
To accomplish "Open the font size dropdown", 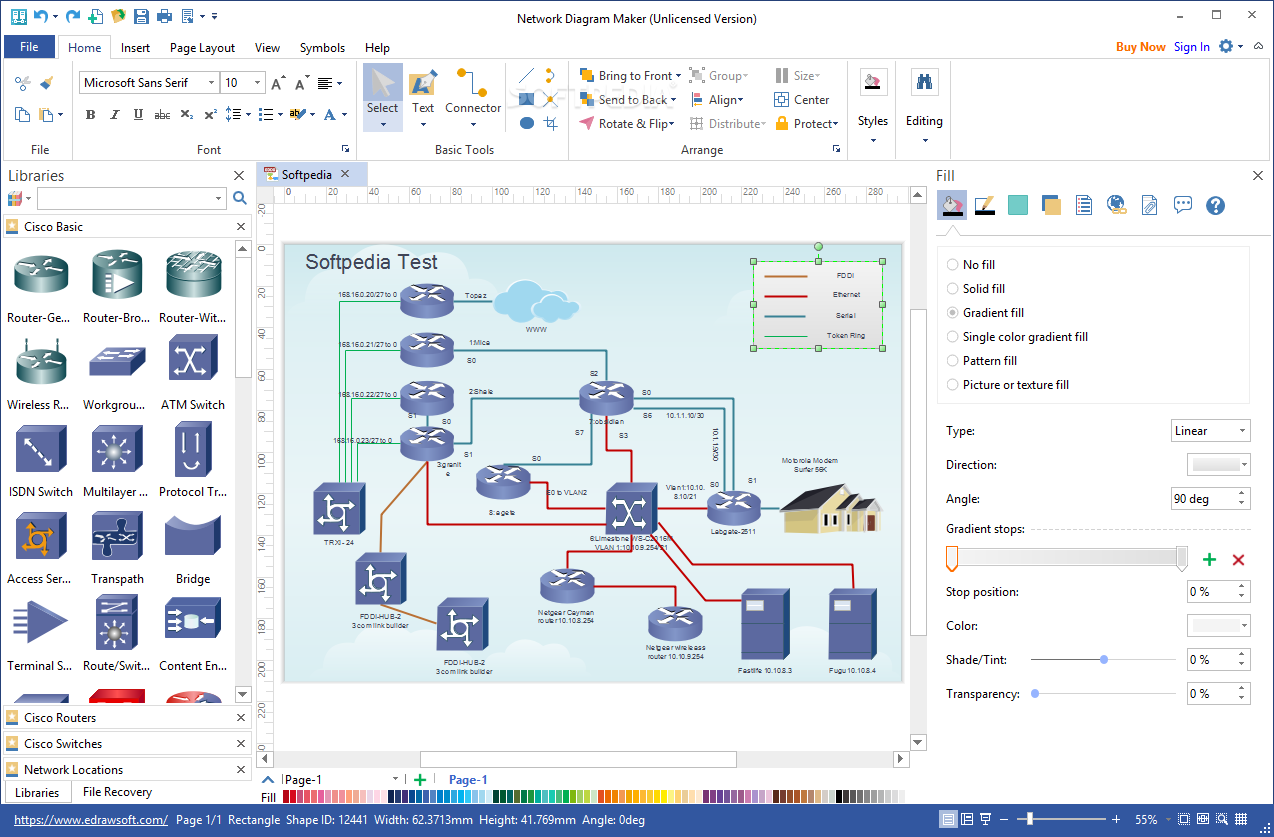I will [x=258, y=83].
